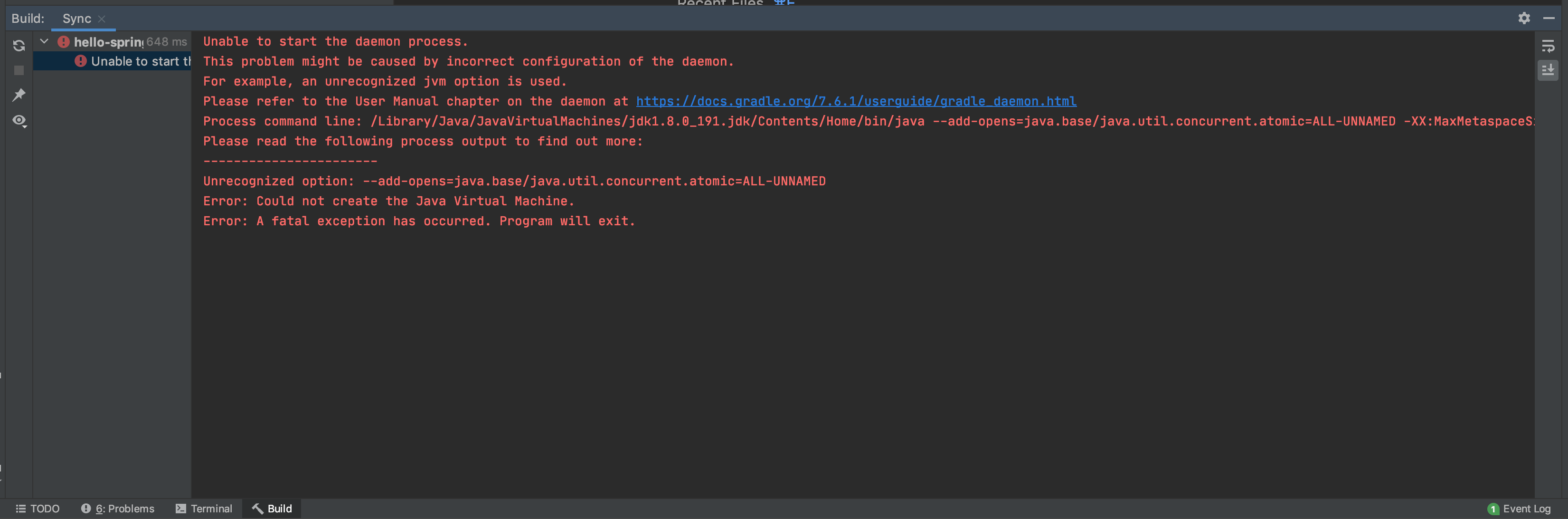Open the TODO tool window
The width and height of the screenshot is (1568, 519).
pyautogui.click(x=38, y=509)
